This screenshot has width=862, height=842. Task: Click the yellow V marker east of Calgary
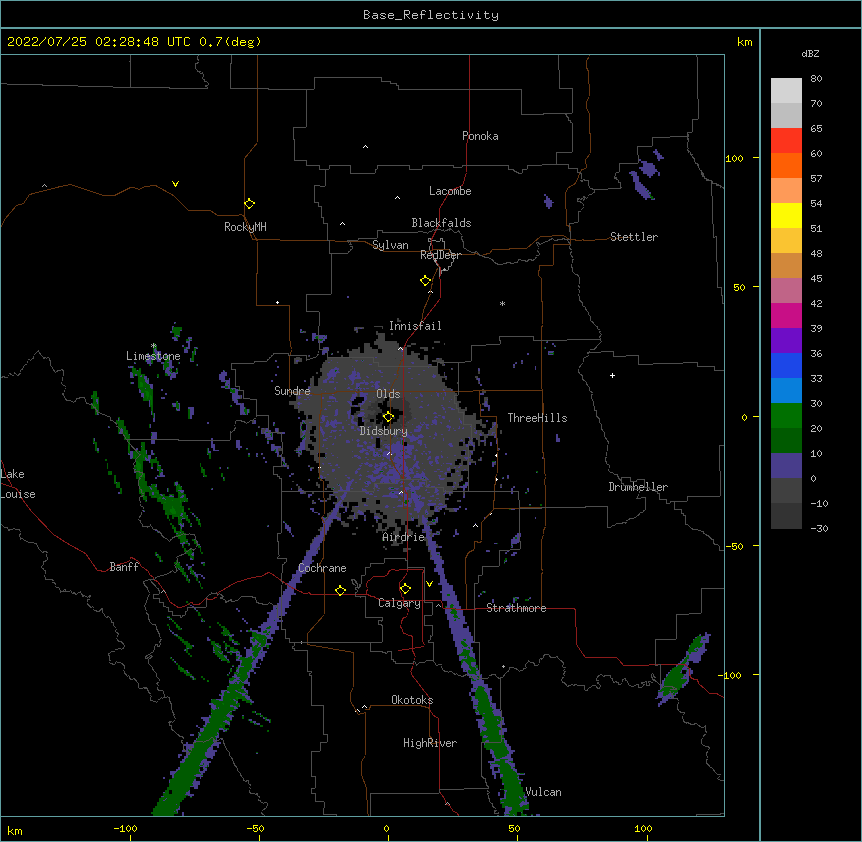coord(429,584)
